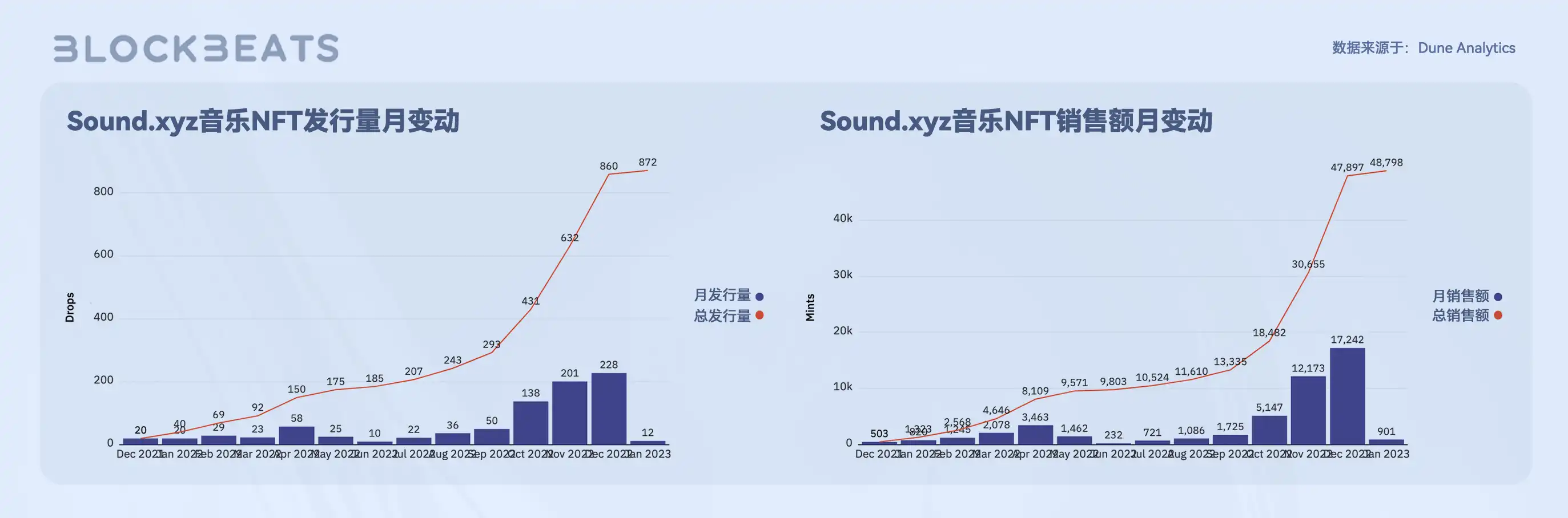Click the Dune Analytics source link
Screen dimensions: 1568x518
pos(1466,47)
